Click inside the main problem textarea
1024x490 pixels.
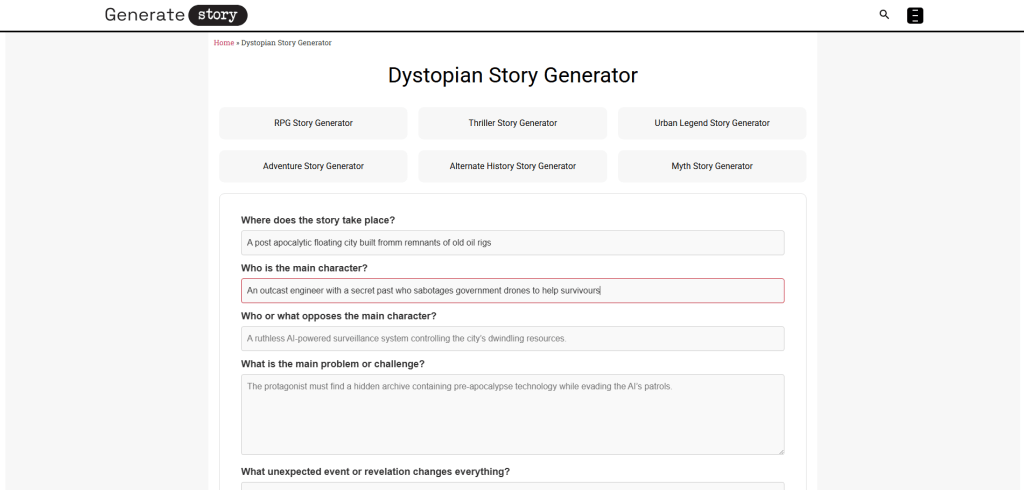pyautogui.click(x=512, y=414)
